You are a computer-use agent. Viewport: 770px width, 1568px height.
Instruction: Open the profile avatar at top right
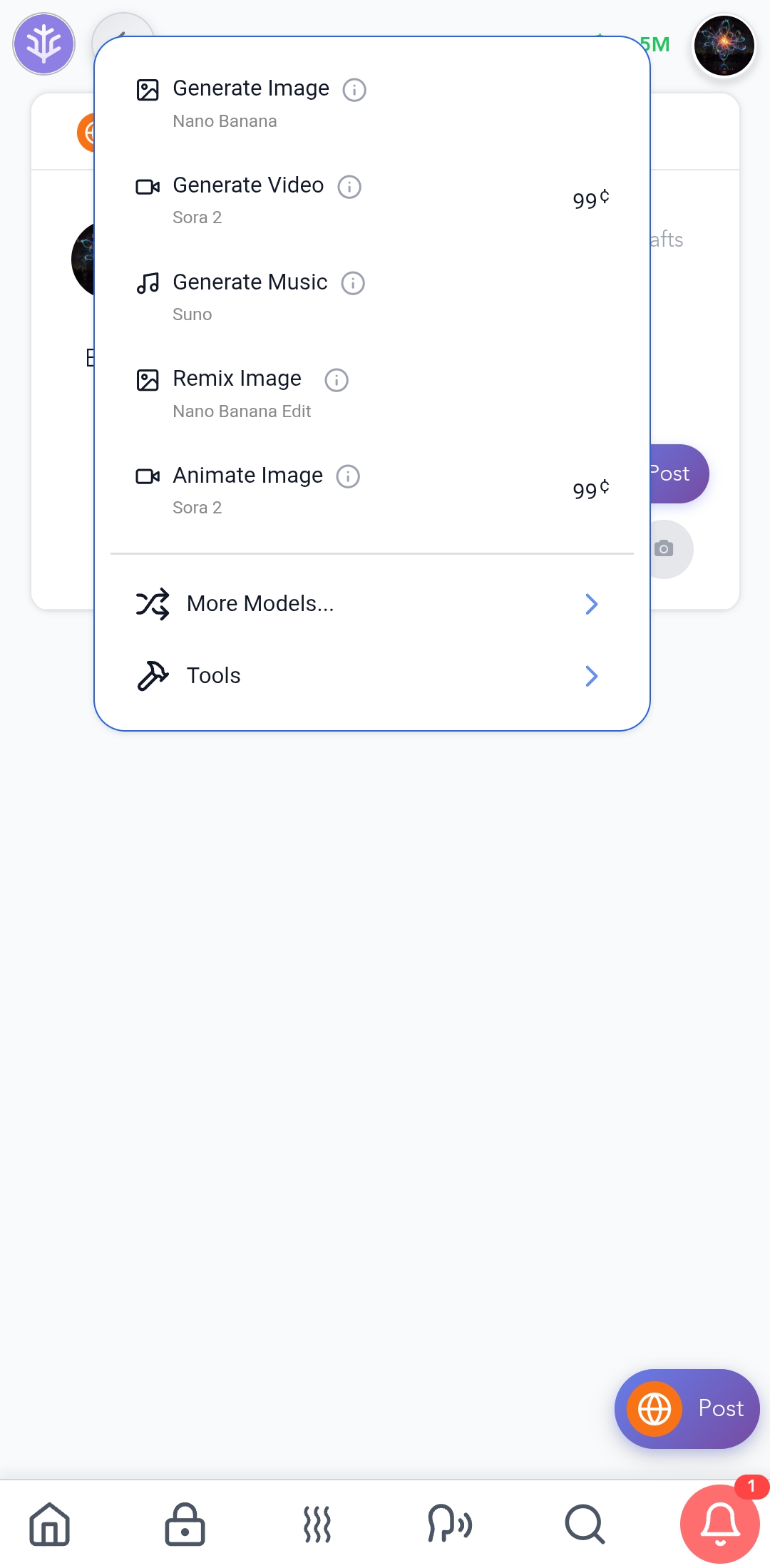[724, 45]
